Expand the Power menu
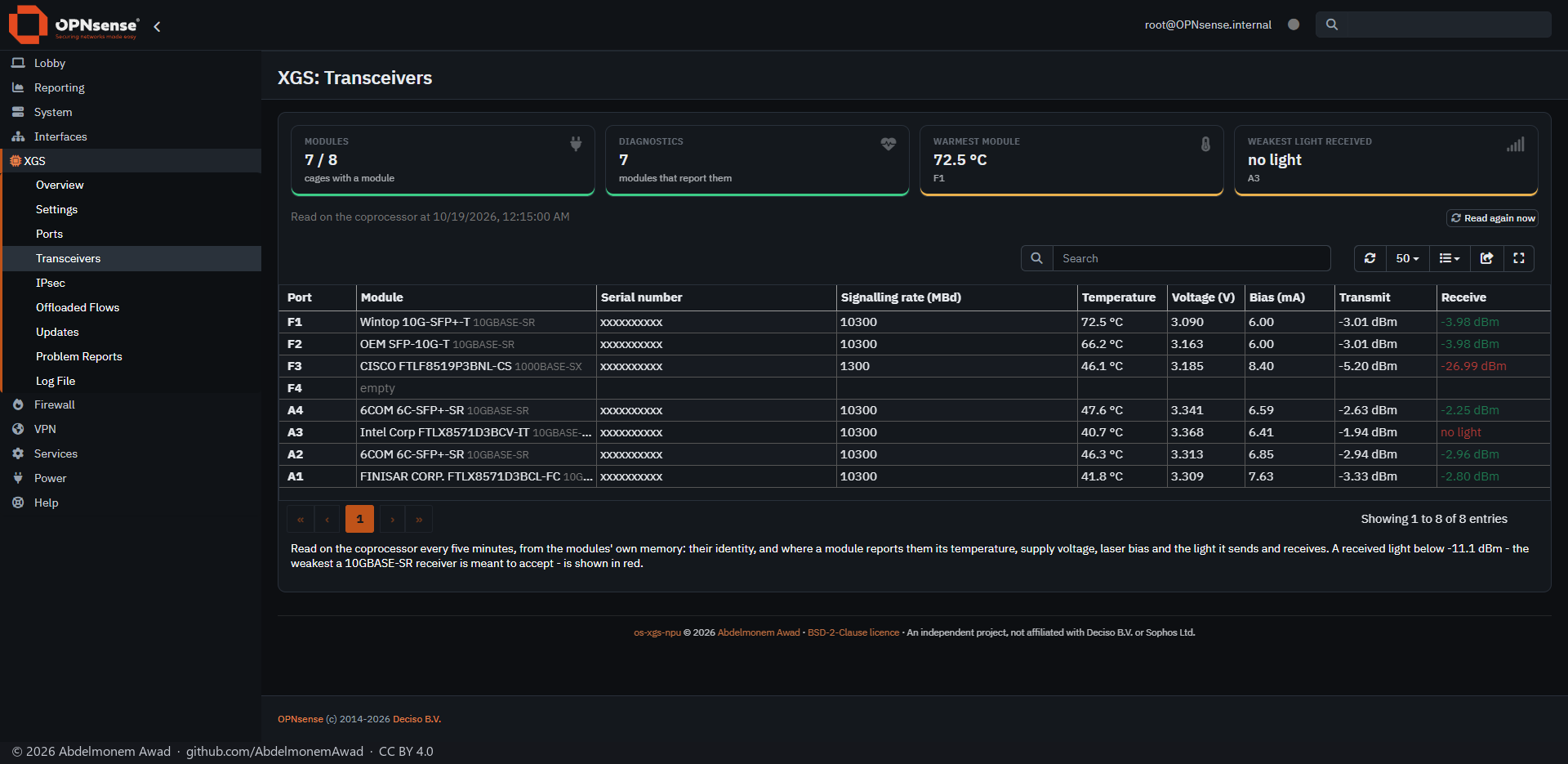 (131, 478)
